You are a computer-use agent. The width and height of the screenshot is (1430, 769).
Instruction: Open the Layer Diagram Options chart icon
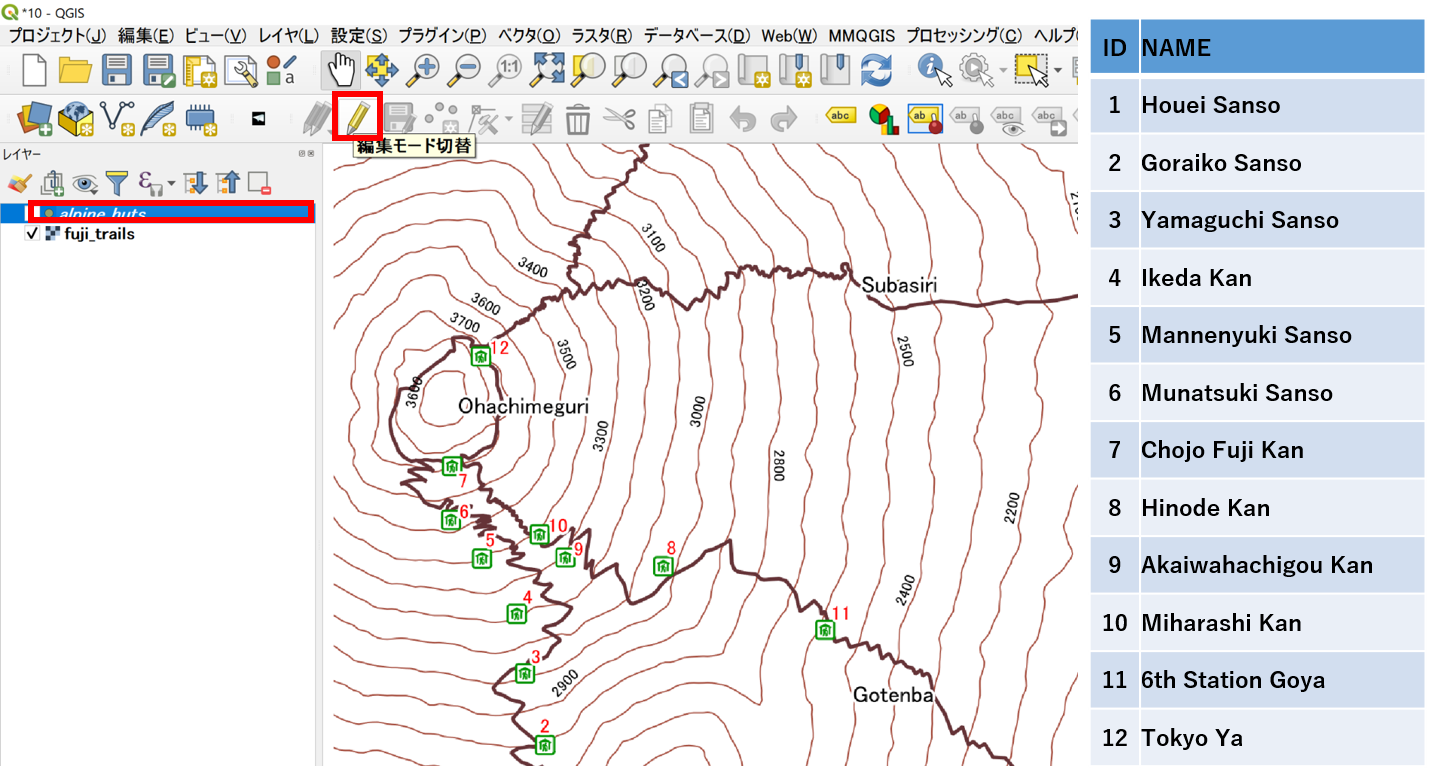882,119
